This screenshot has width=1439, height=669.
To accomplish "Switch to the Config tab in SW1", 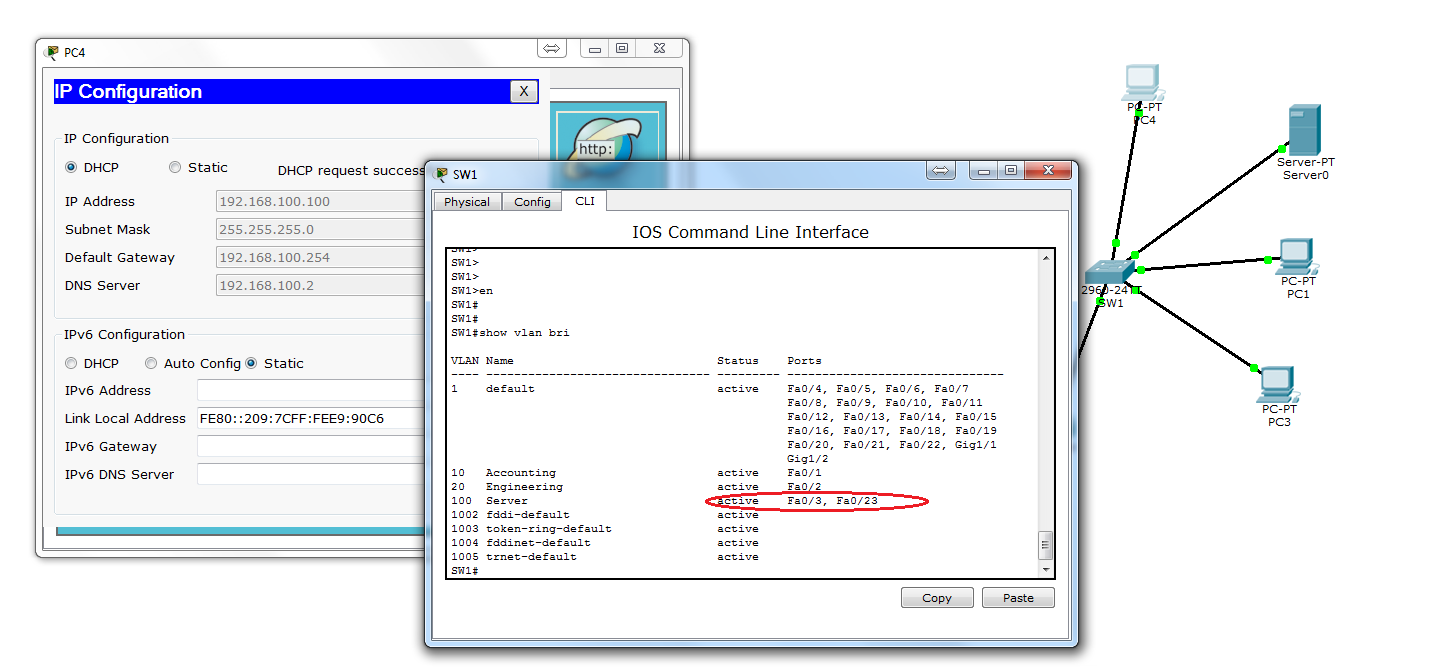I will point(532,202).
